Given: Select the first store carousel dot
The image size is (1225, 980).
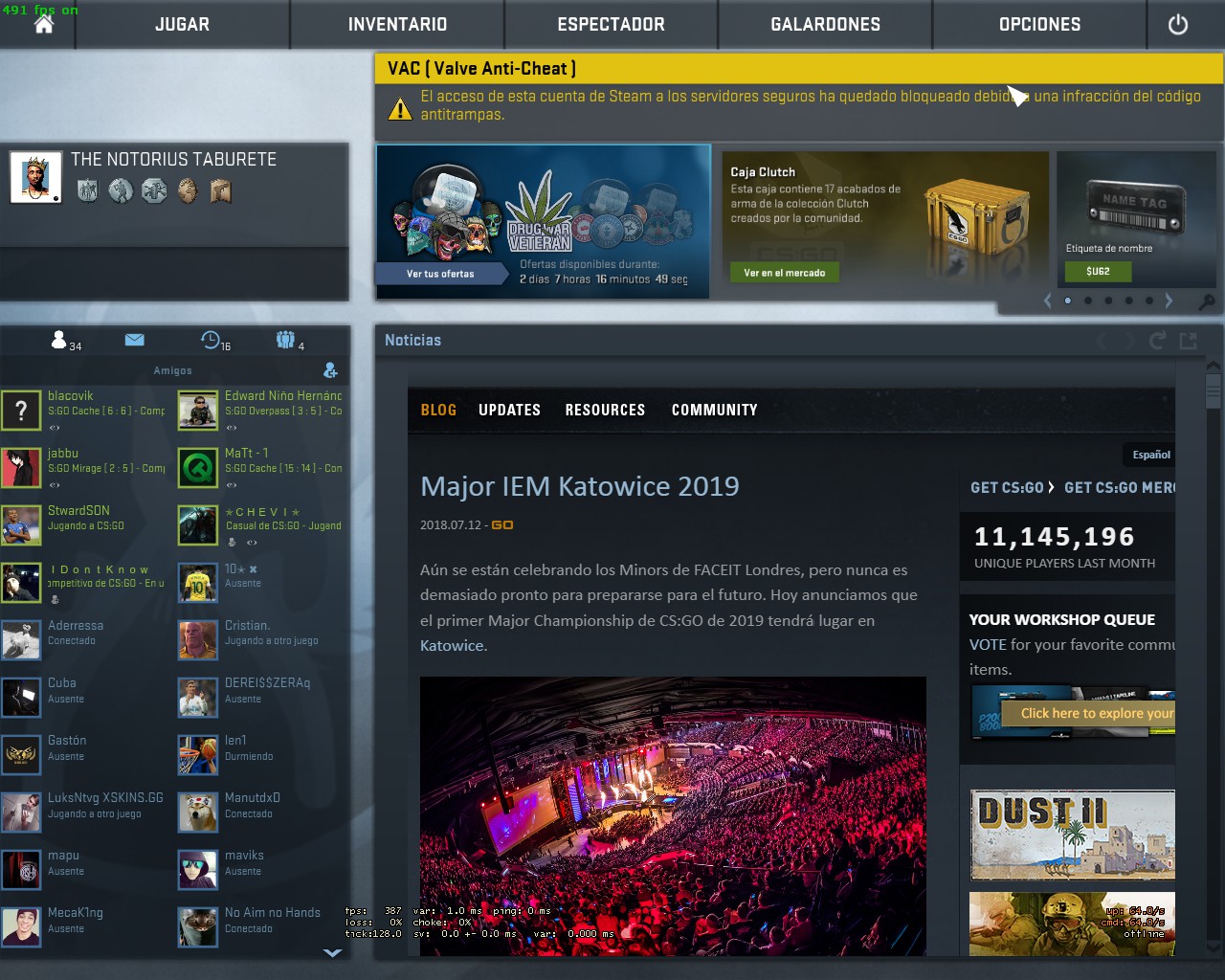Looking at the screenshot, I should [1068, 301].
